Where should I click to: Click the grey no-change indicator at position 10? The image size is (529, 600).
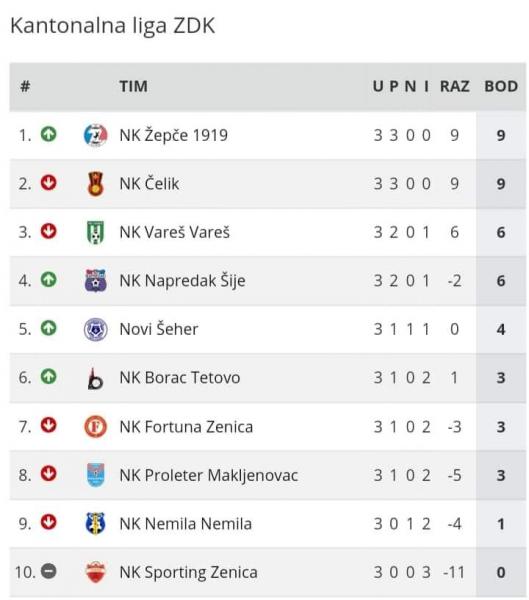tap(49, 571)
